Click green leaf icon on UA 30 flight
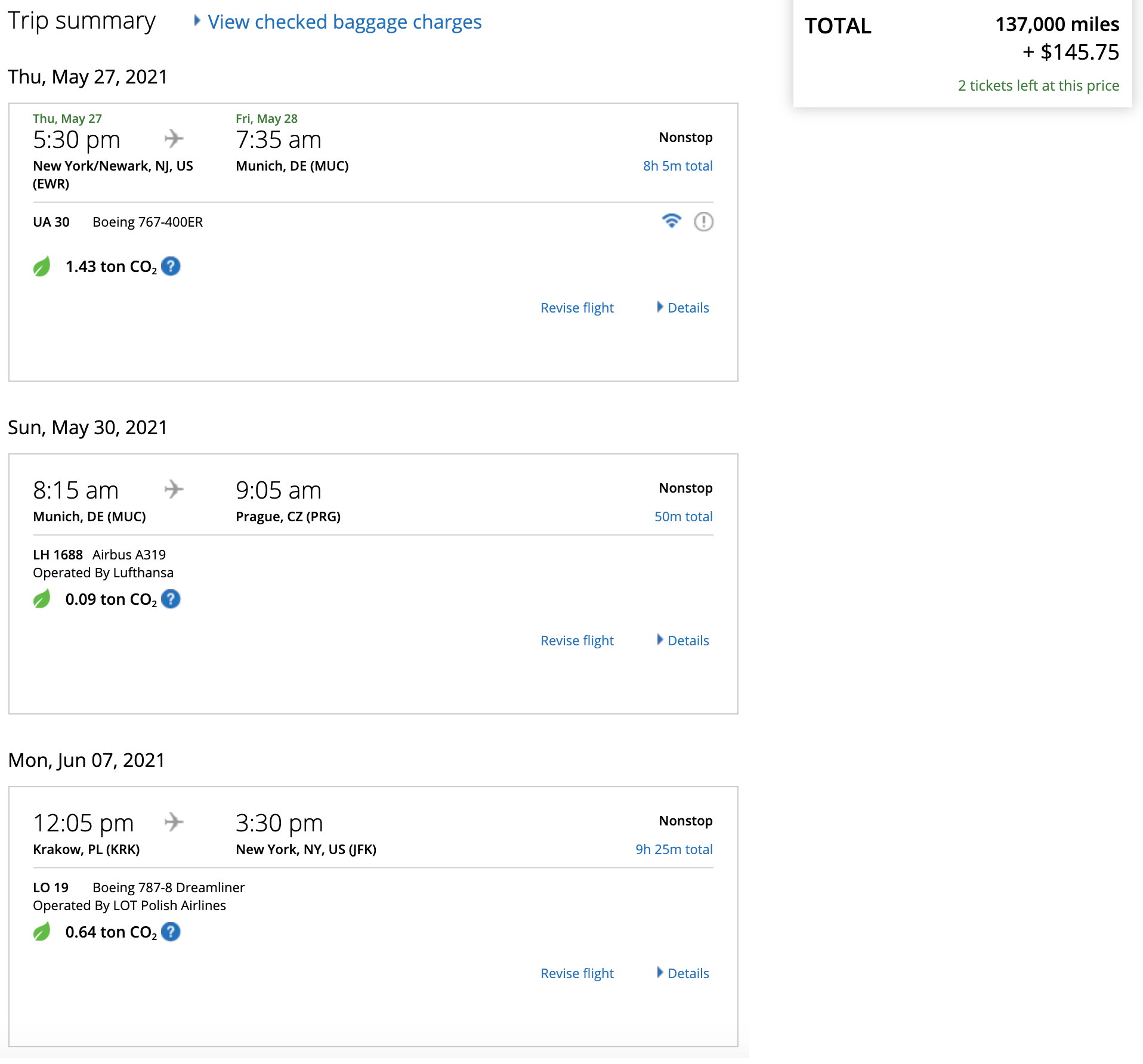Viewport: 1143px width, 1064px height. [42, 267]
